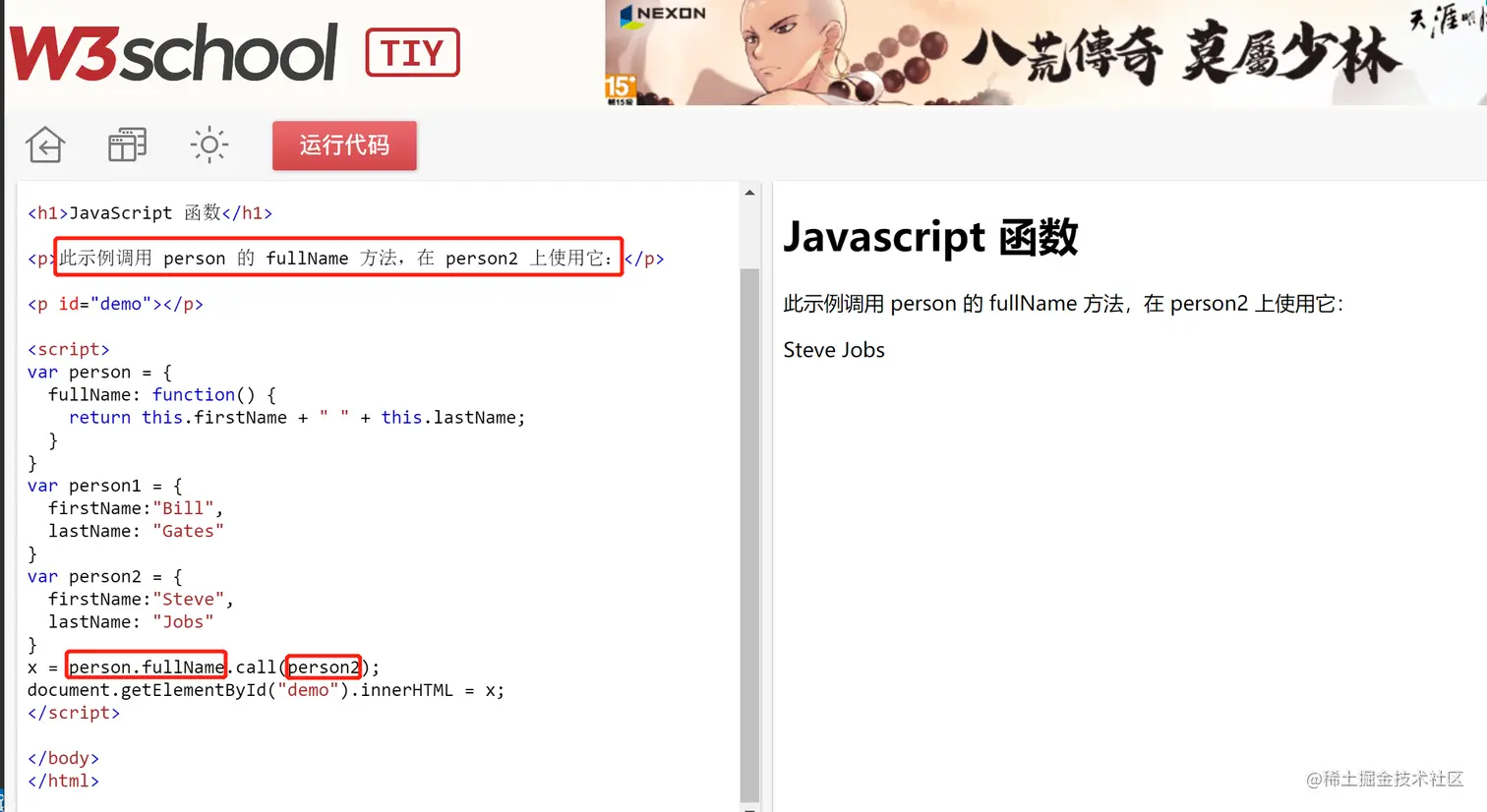Click the 'Javascript 函数' heading in the output
The width and height of the screenshot is (1487, 812).
930,237
